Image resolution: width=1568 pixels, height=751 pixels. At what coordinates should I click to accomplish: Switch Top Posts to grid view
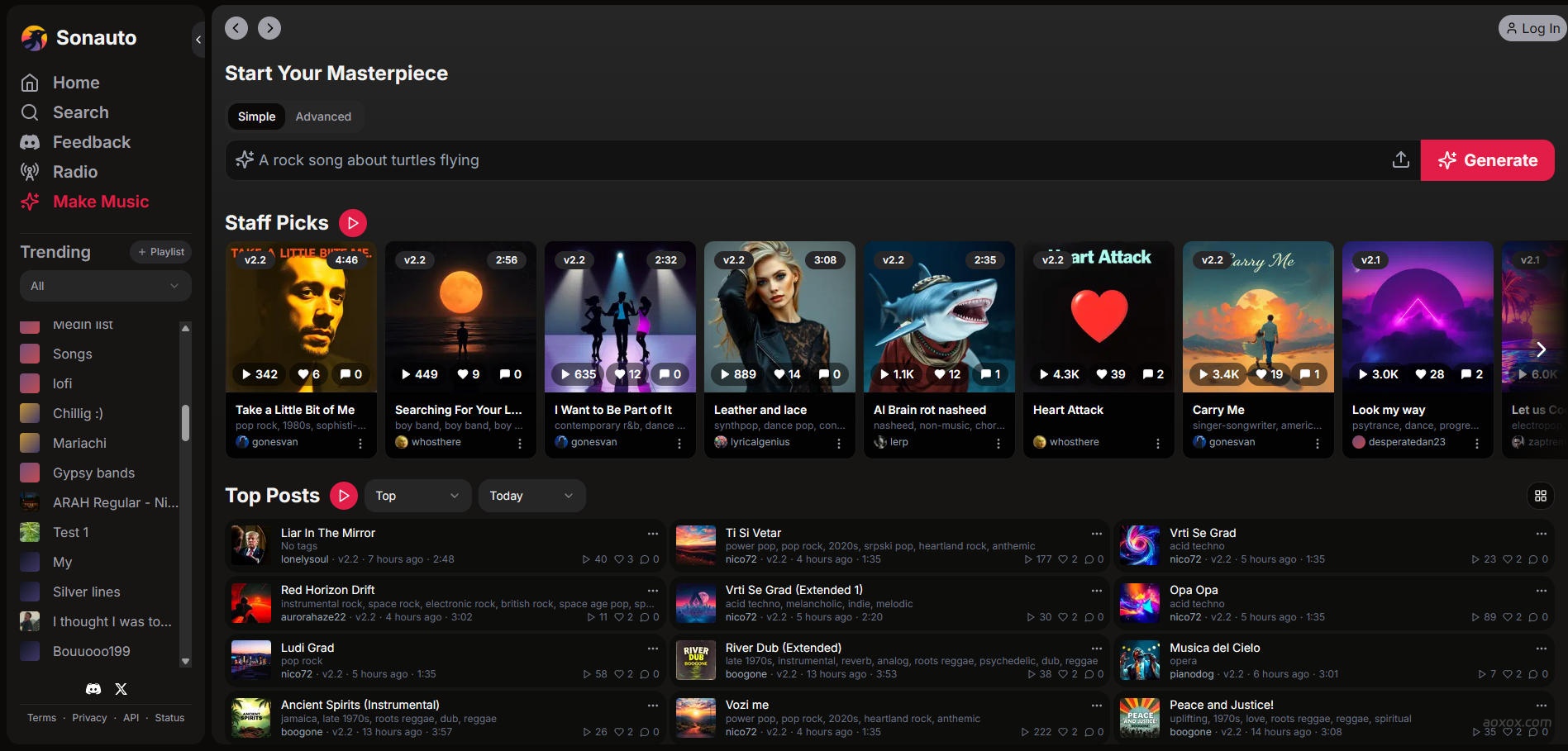click(x=1540, y=496)
